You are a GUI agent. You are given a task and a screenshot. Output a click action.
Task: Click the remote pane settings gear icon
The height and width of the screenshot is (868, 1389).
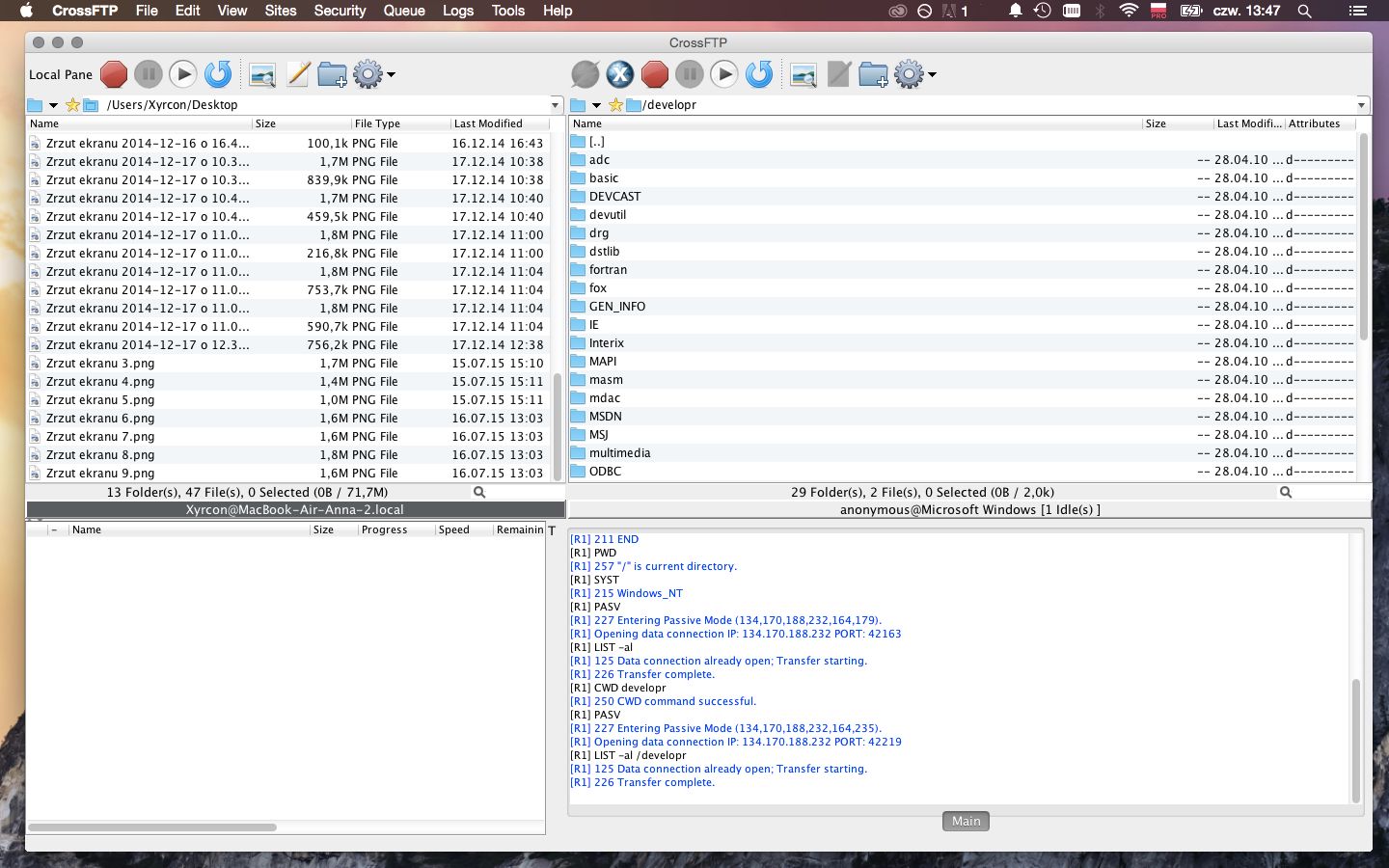(909, 74)
